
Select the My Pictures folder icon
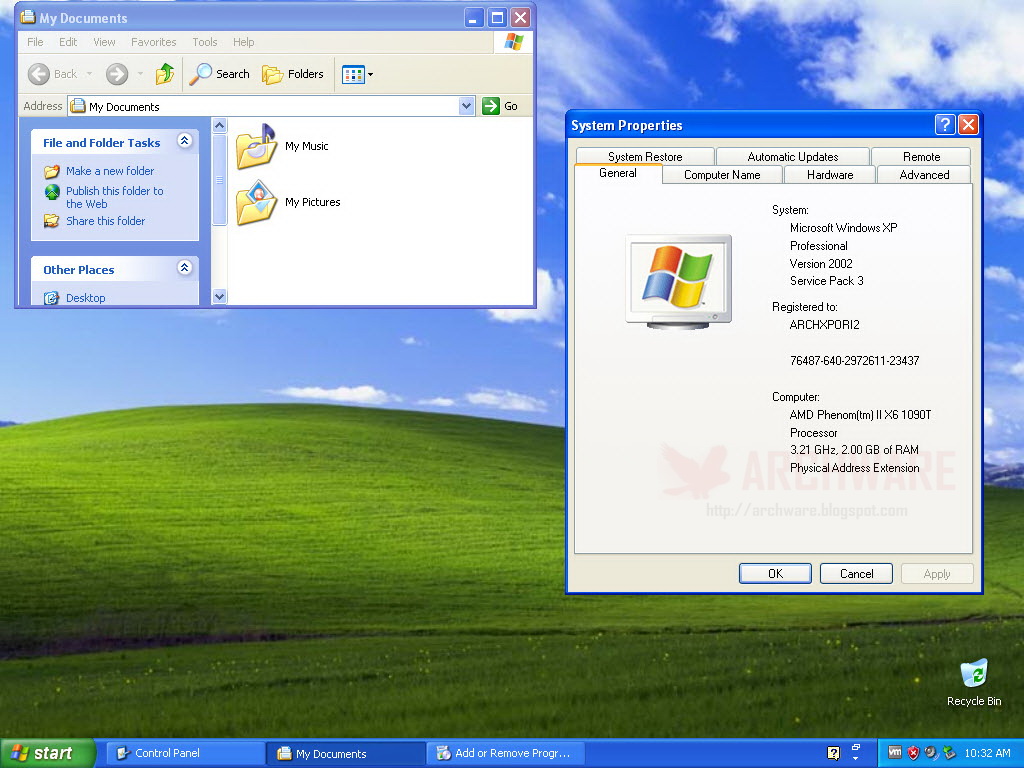coord(256,202)
